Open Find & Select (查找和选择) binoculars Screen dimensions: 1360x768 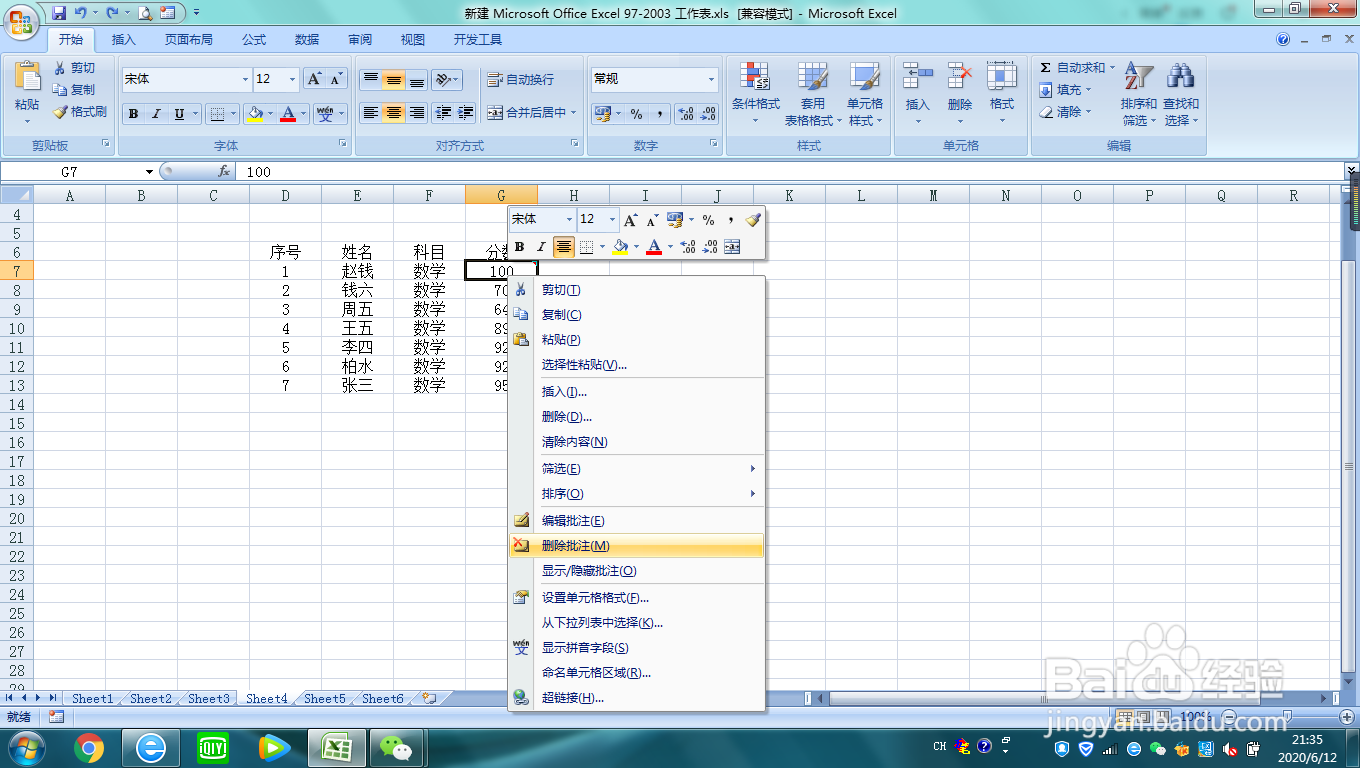click(1181, 95)
